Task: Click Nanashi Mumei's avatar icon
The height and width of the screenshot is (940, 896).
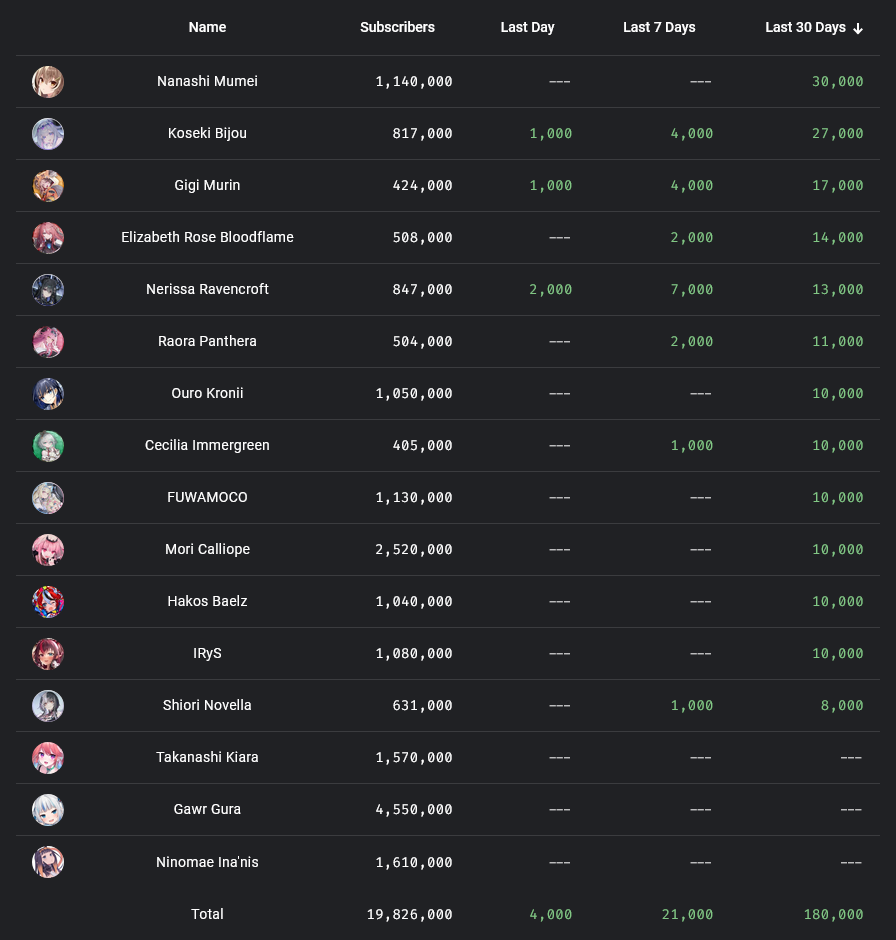Action: coord(48,82)
